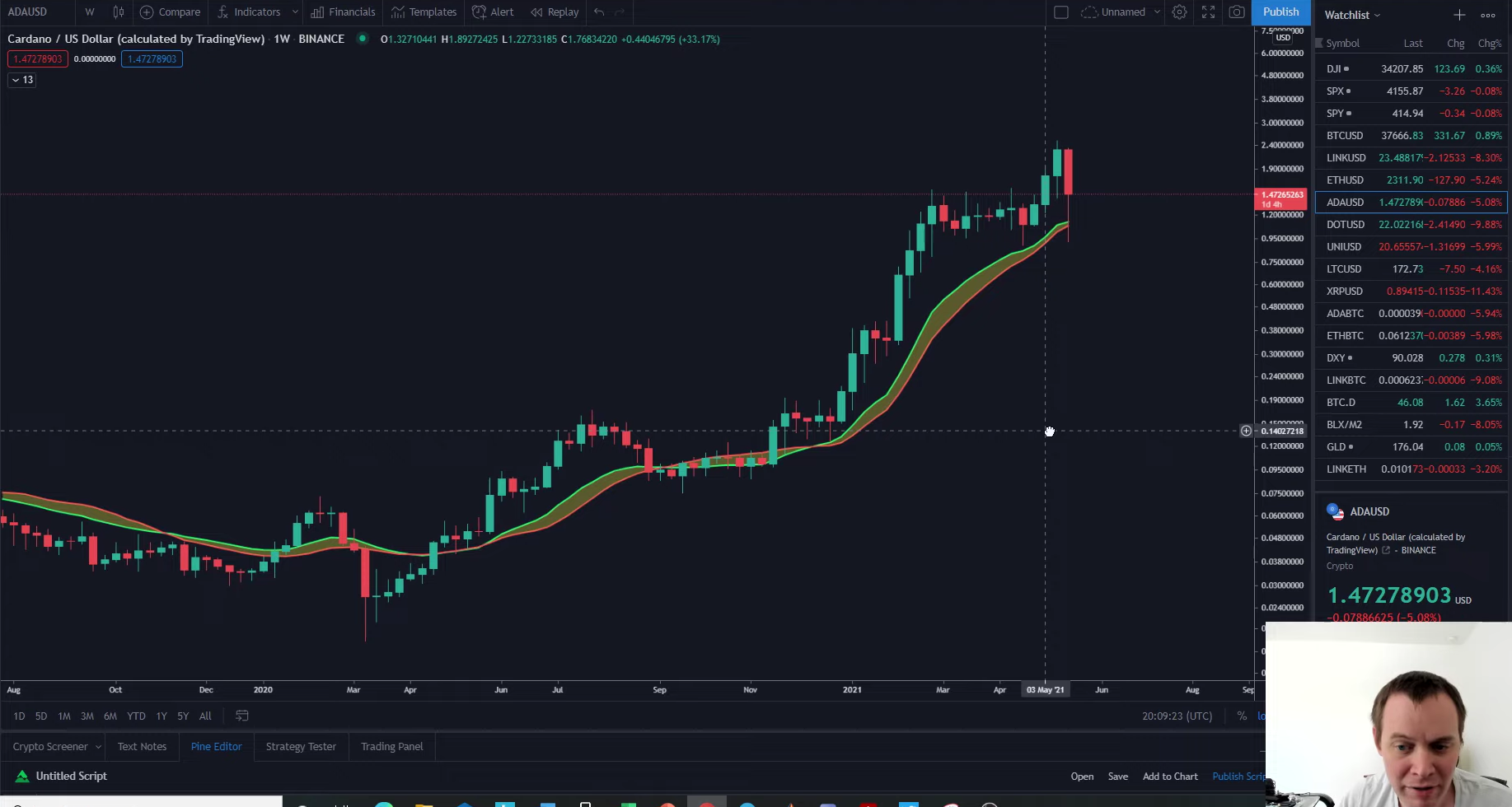
Task: Open watchlist more options menu
Action: point(1488,15)
